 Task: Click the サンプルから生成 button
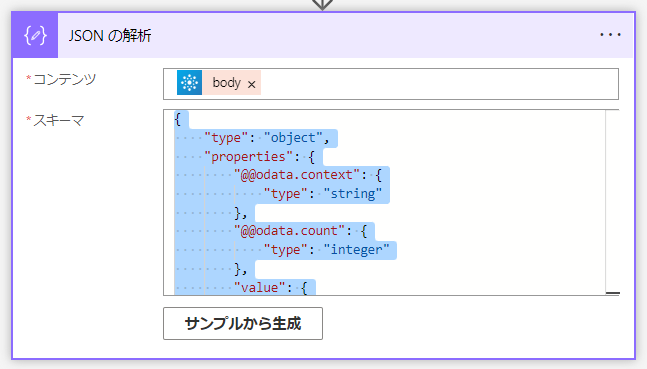click(243, 324)
